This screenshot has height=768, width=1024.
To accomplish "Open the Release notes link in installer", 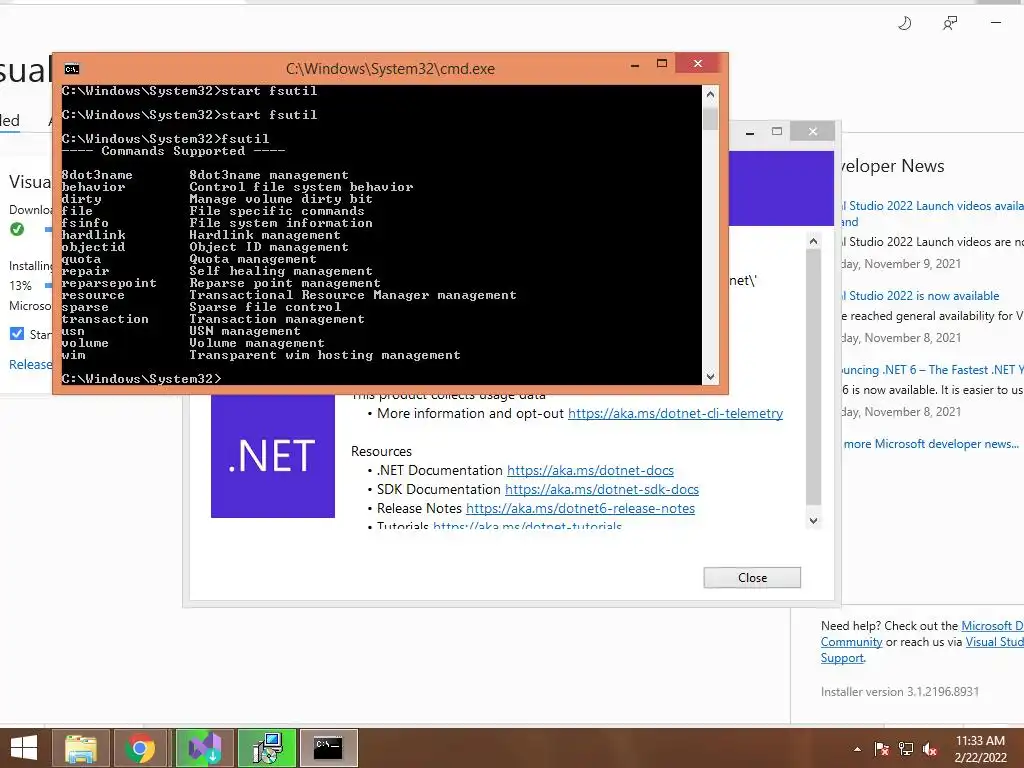I will point(30,364).
